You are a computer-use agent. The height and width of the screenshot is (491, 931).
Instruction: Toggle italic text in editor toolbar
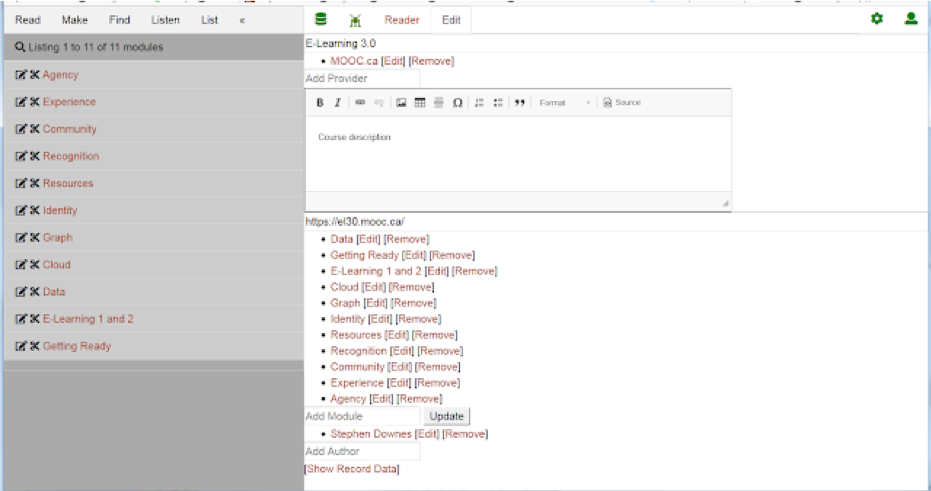[338, 103]
